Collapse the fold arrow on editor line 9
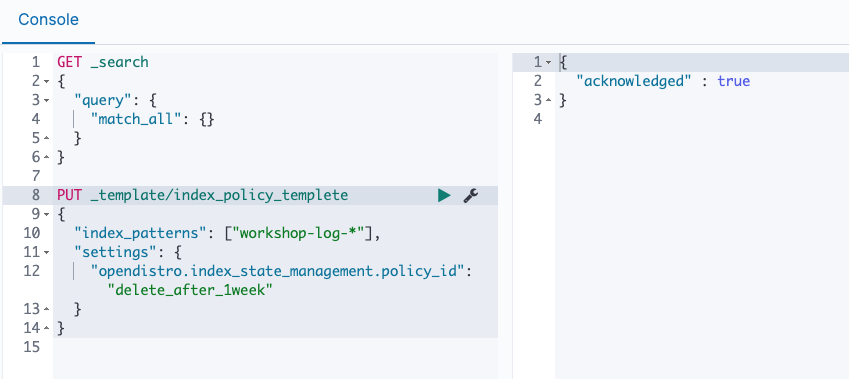 pos(46,214)
